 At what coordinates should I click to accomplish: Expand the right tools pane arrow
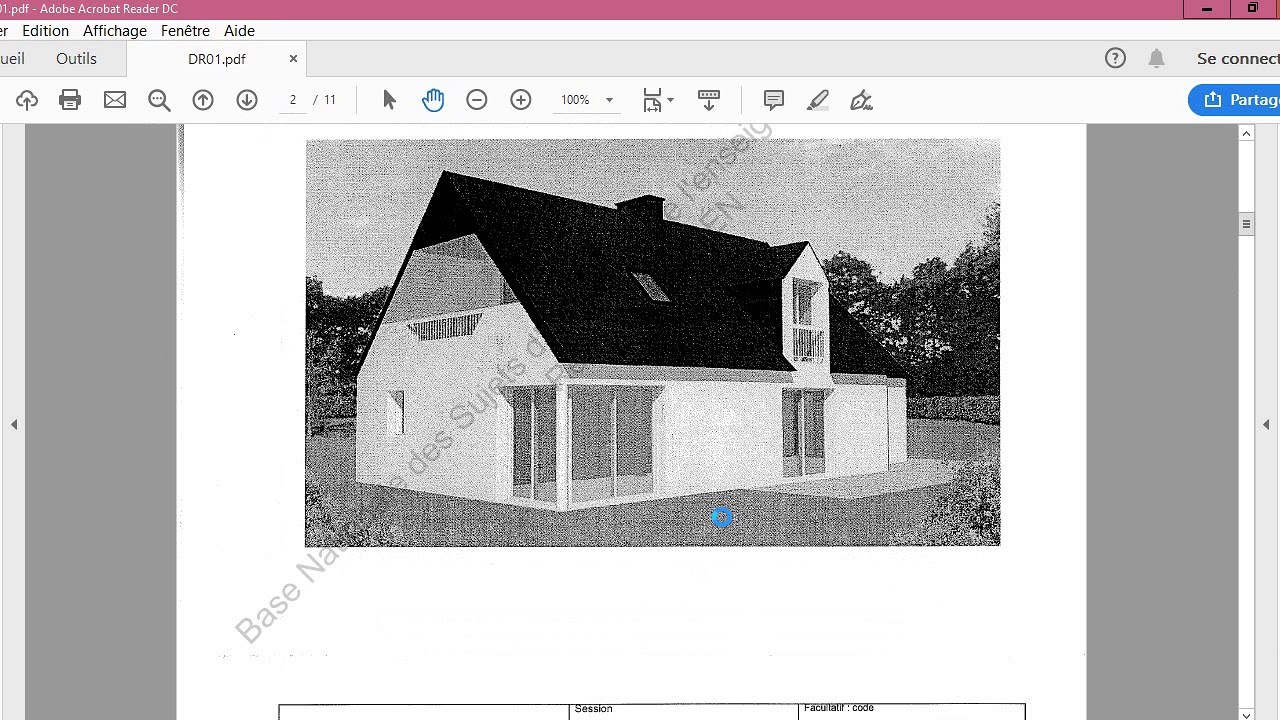click(x=1266, y=425)
